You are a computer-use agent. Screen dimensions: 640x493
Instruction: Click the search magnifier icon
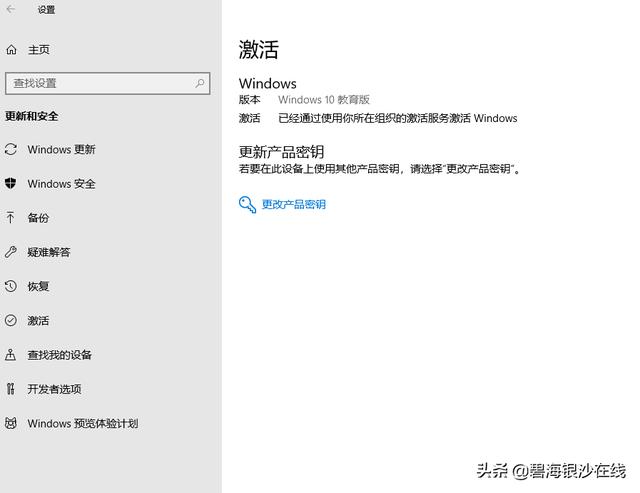[200, 83]
